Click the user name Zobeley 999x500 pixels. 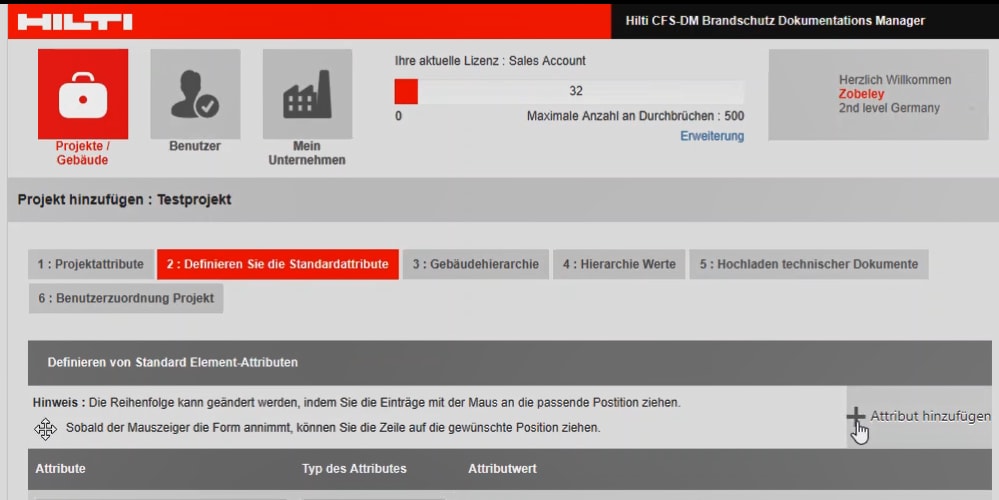(x=861, y=94)
